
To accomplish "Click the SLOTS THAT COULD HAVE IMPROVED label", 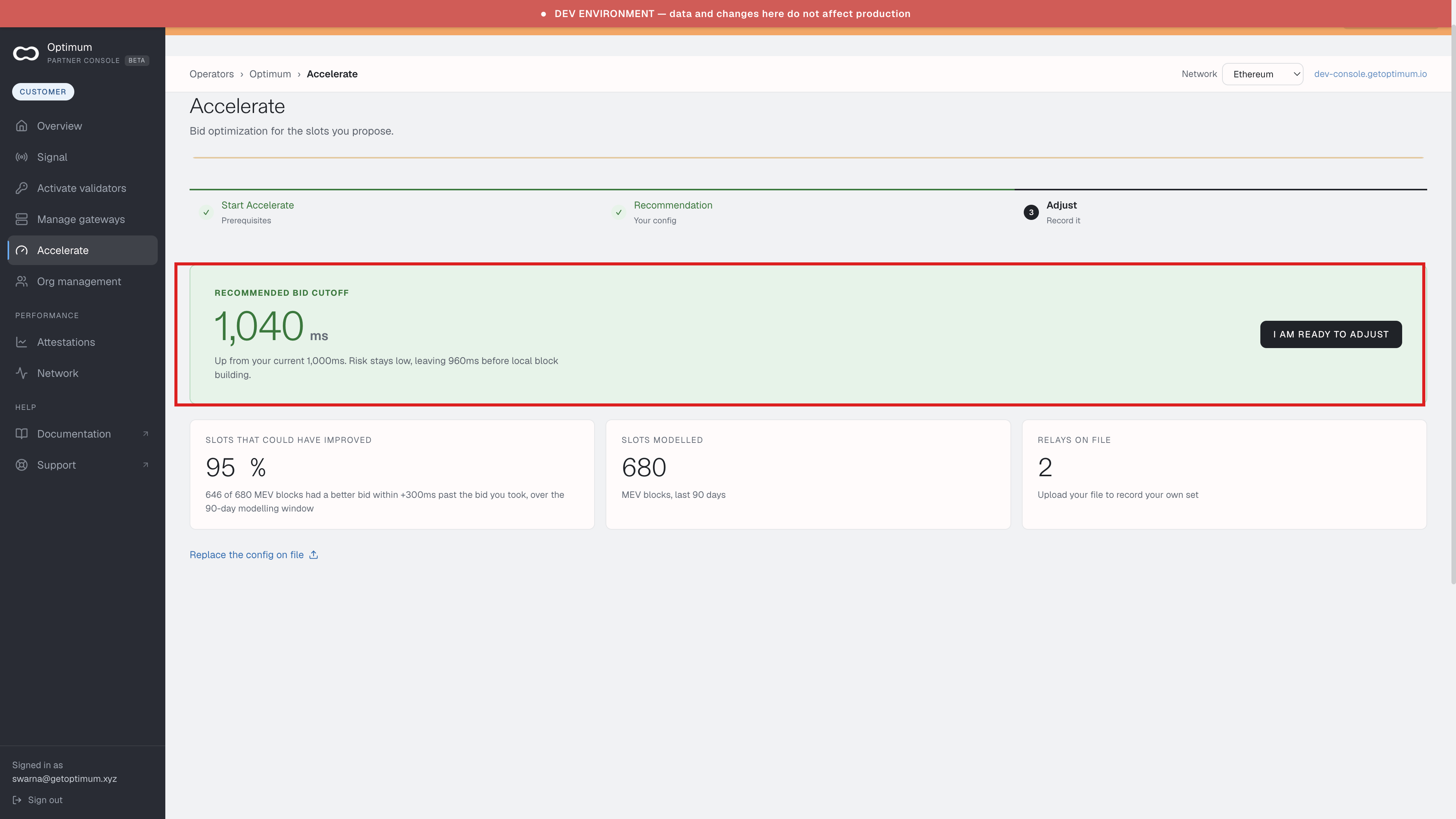I will point(288,440).
